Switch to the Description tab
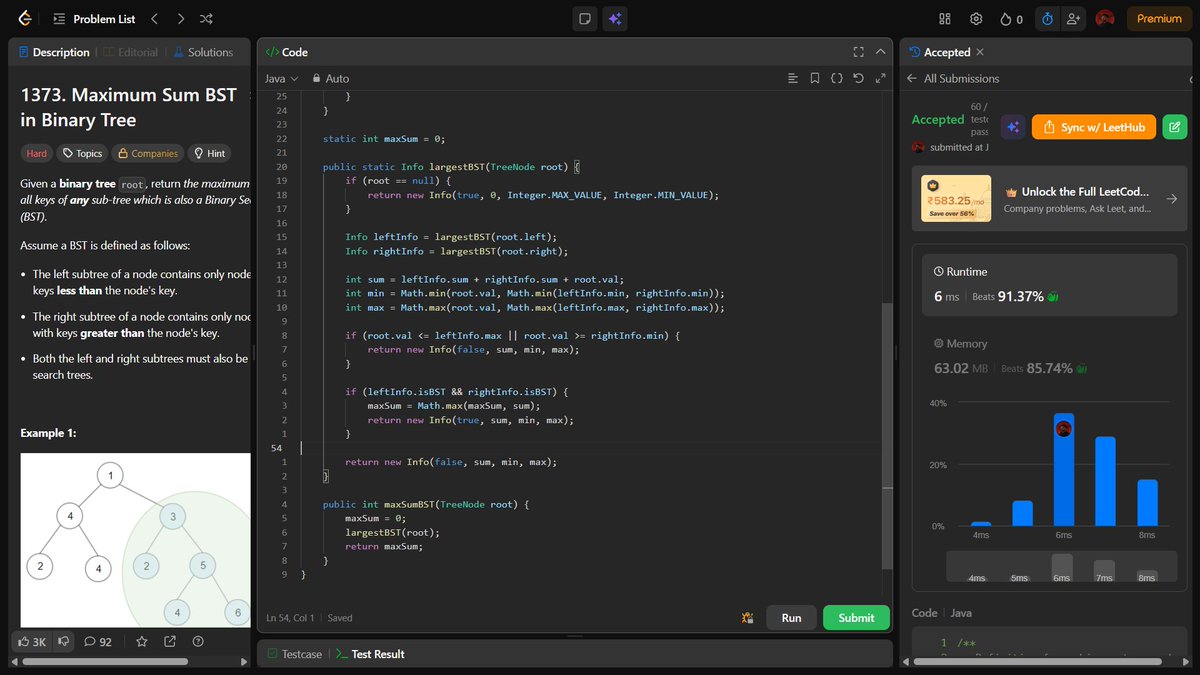1200x675 pixels. pos(53,52)
